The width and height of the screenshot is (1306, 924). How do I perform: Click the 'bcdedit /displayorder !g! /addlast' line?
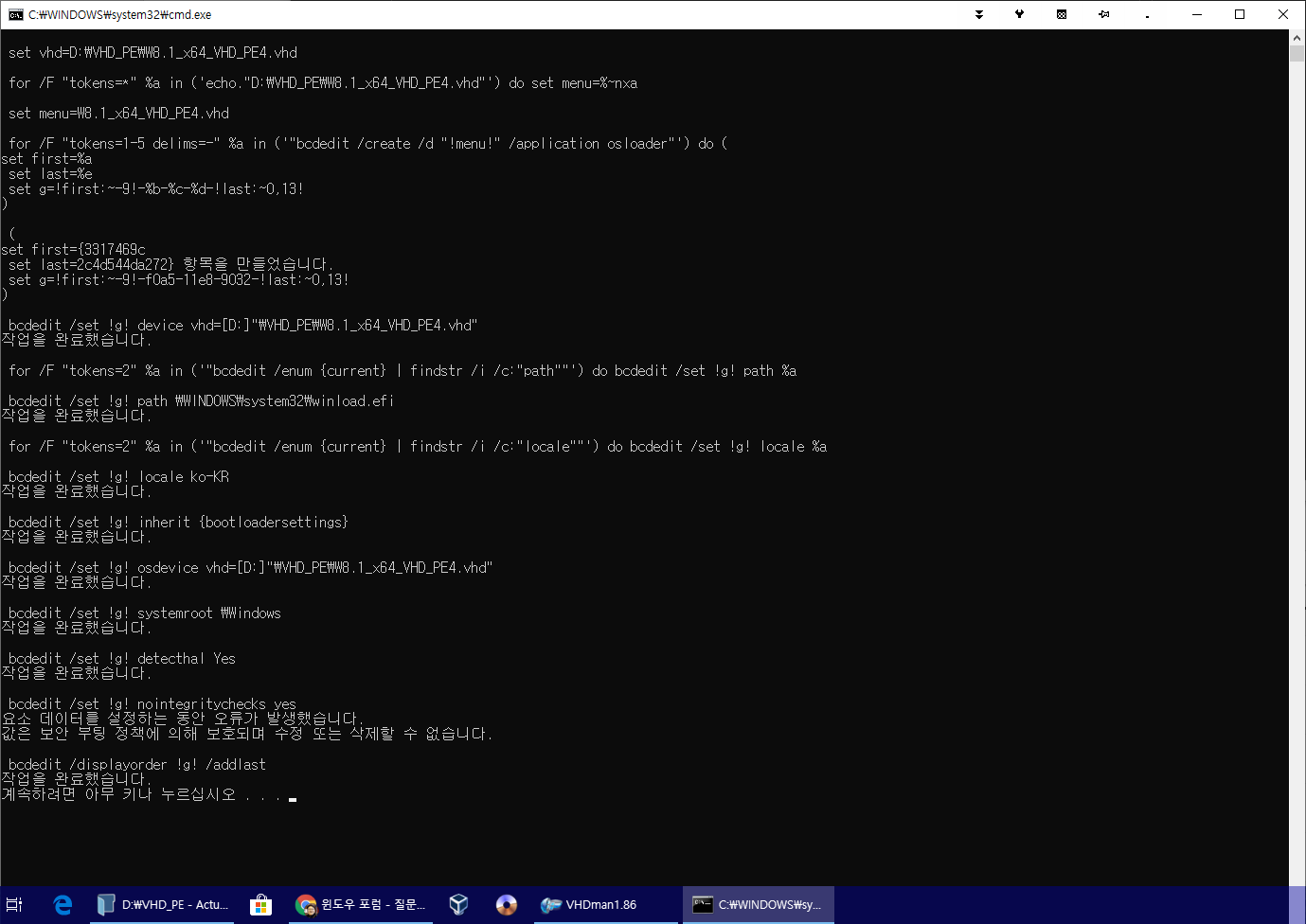[137, 765]
